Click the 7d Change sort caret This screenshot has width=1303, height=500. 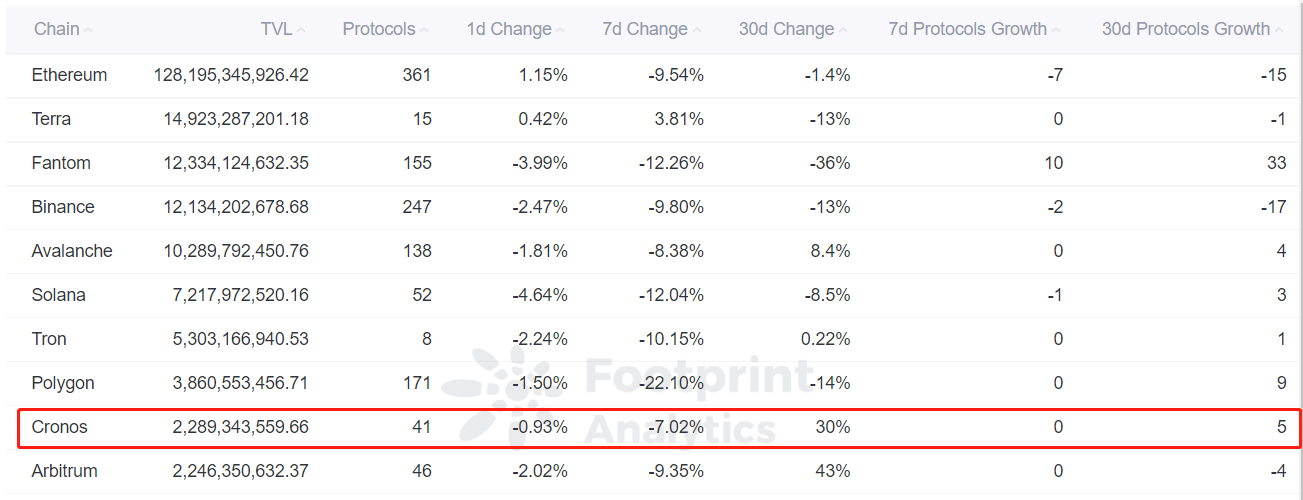tap(696, 31)
